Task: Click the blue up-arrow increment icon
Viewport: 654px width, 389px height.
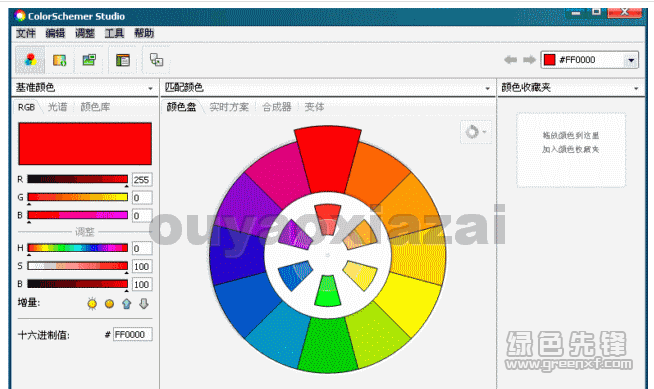Action: coord(127,304)
